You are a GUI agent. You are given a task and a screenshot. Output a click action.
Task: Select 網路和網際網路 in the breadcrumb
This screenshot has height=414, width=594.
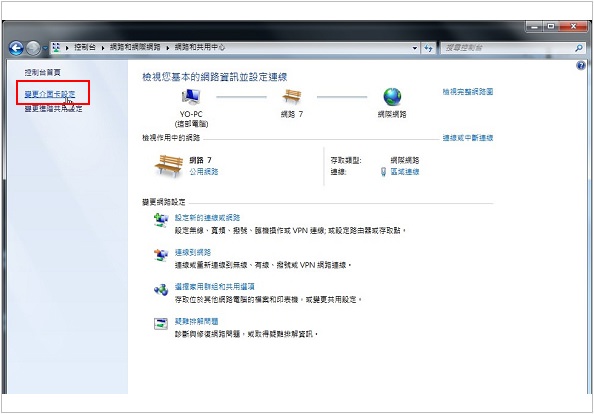click(x=135, y=47)
